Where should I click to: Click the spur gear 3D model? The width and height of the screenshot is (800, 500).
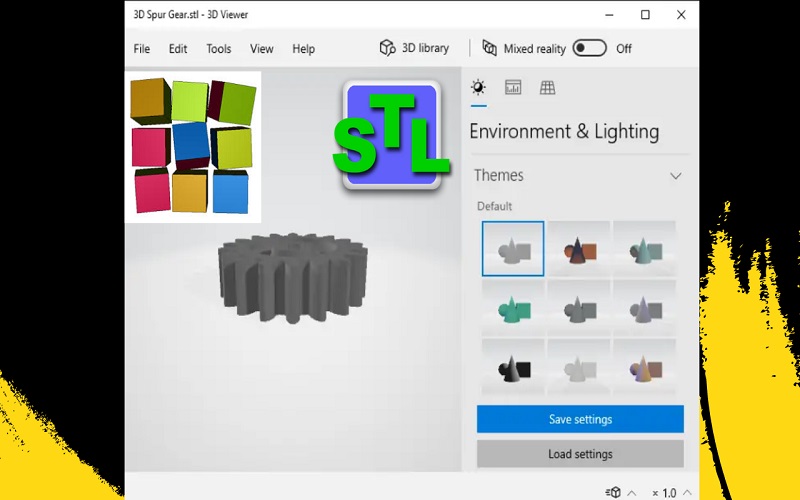(292, 278)
